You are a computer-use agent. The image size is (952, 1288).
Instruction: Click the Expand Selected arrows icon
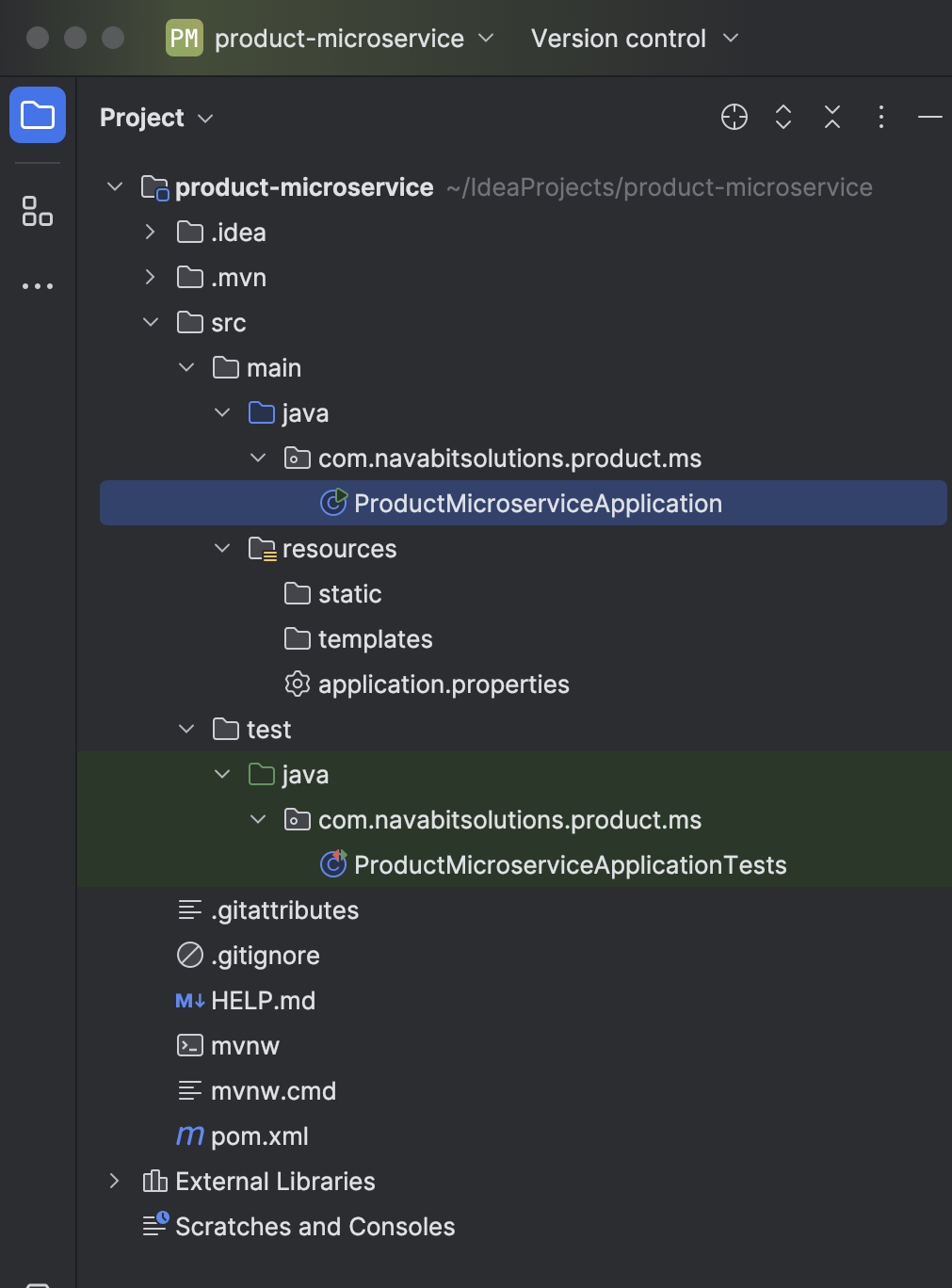click(x=783, y=117)
